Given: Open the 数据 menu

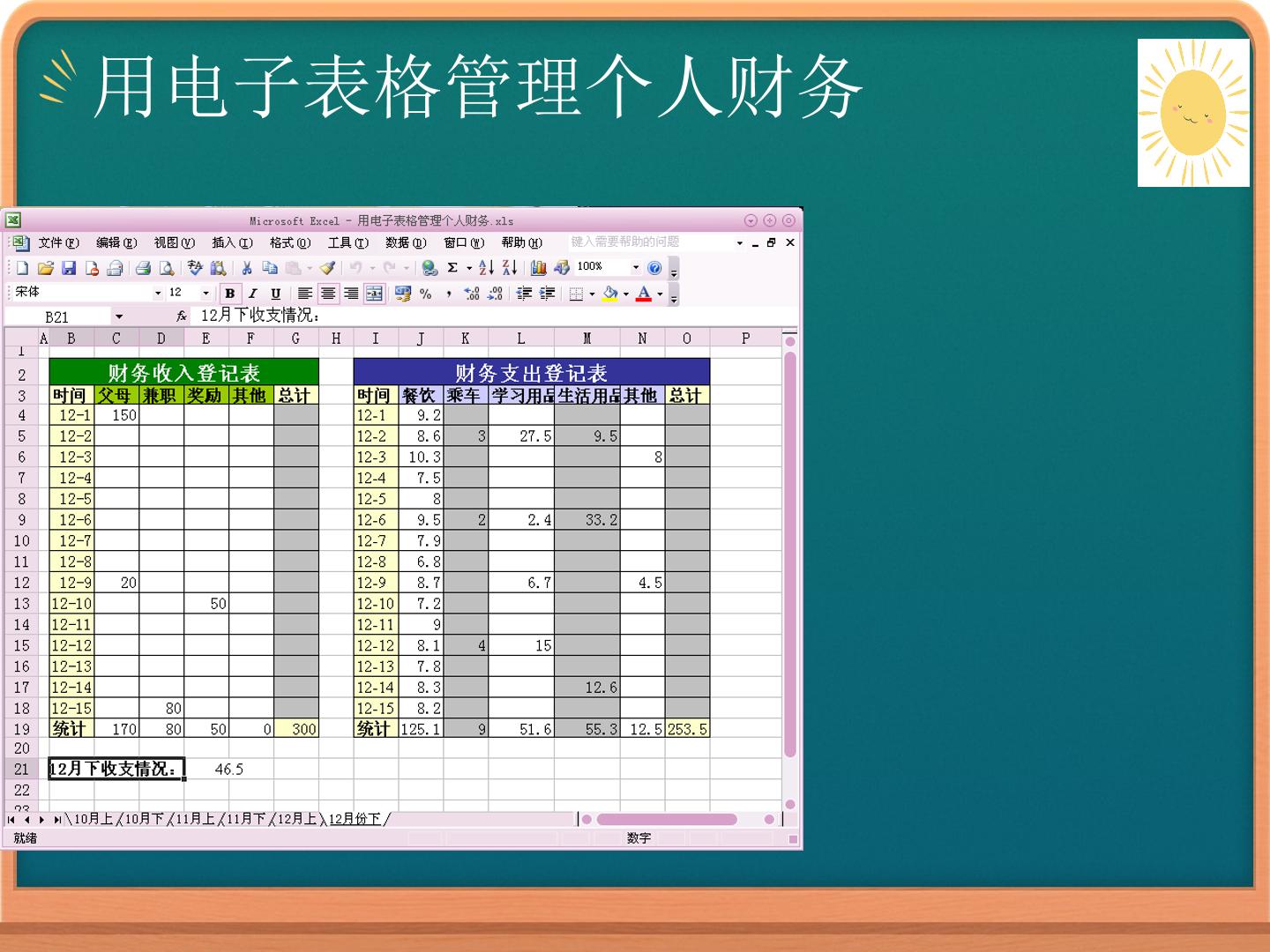Looking at the screenshot, I should pyautogui.click(x=406, y=242).
